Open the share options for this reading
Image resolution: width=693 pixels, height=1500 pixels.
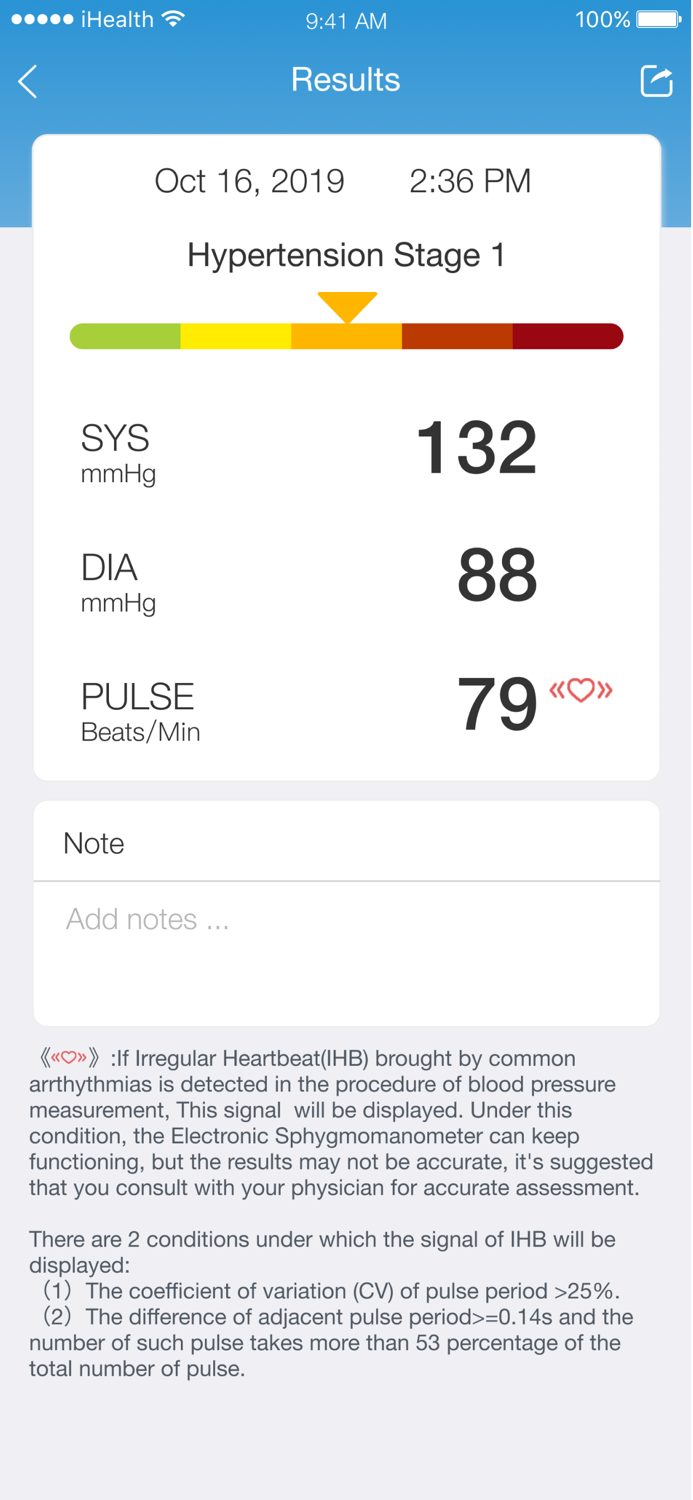[x=657, y=80]
